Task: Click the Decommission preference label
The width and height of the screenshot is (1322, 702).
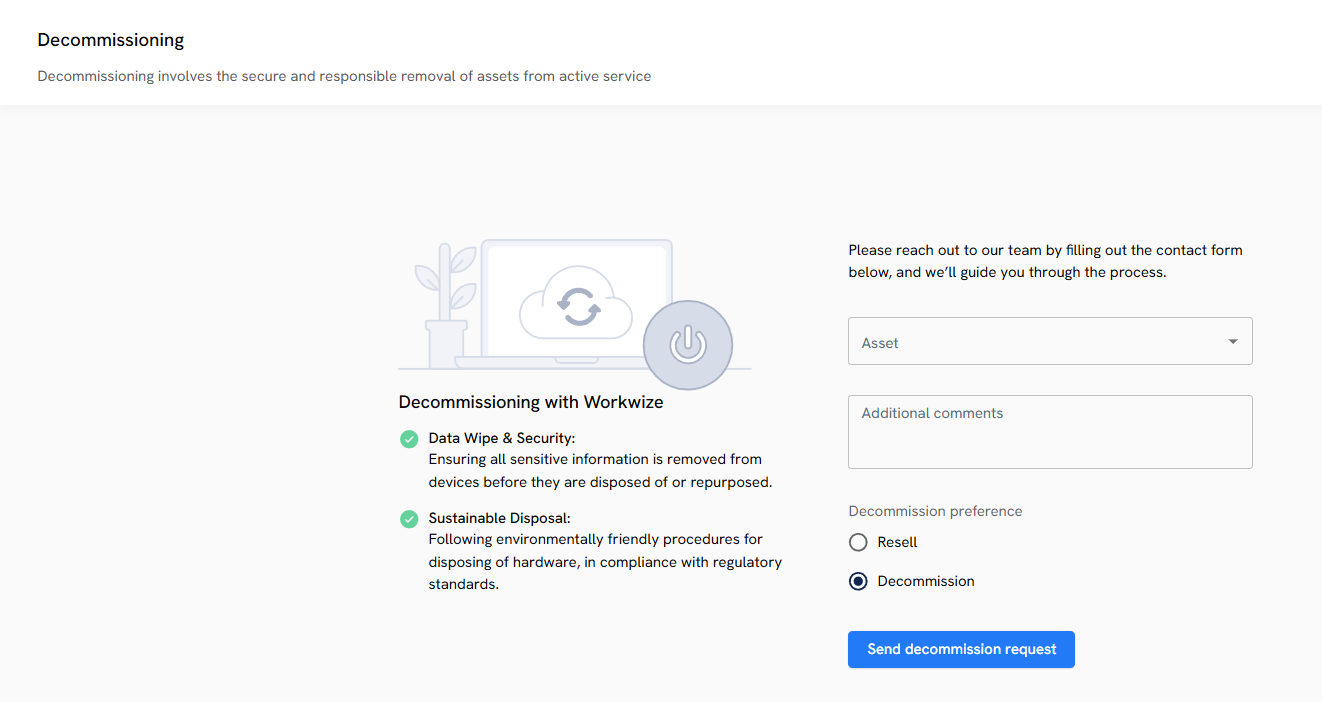Action: click(935, 511)
